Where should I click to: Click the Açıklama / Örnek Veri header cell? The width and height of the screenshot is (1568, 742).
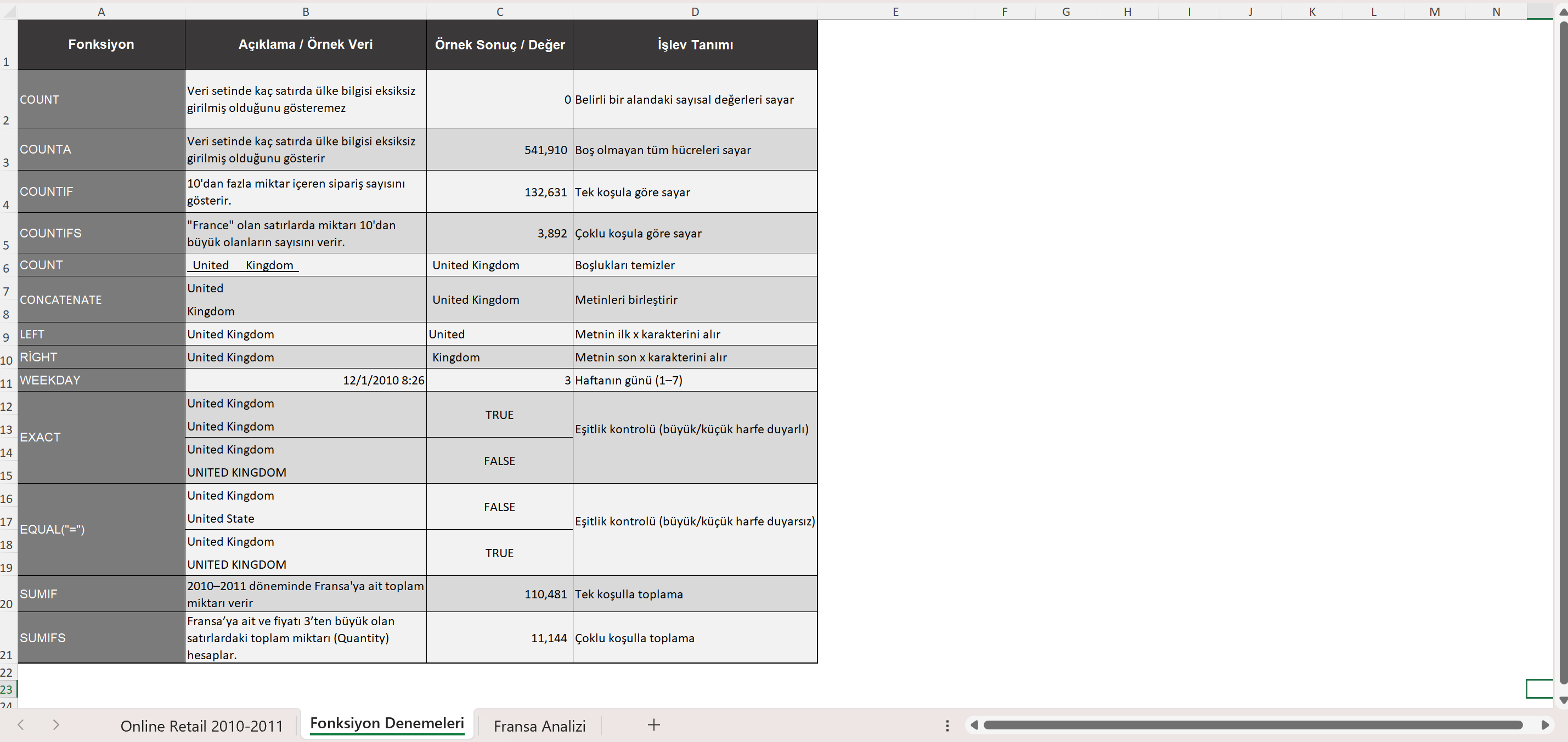[x=306, y=44]
